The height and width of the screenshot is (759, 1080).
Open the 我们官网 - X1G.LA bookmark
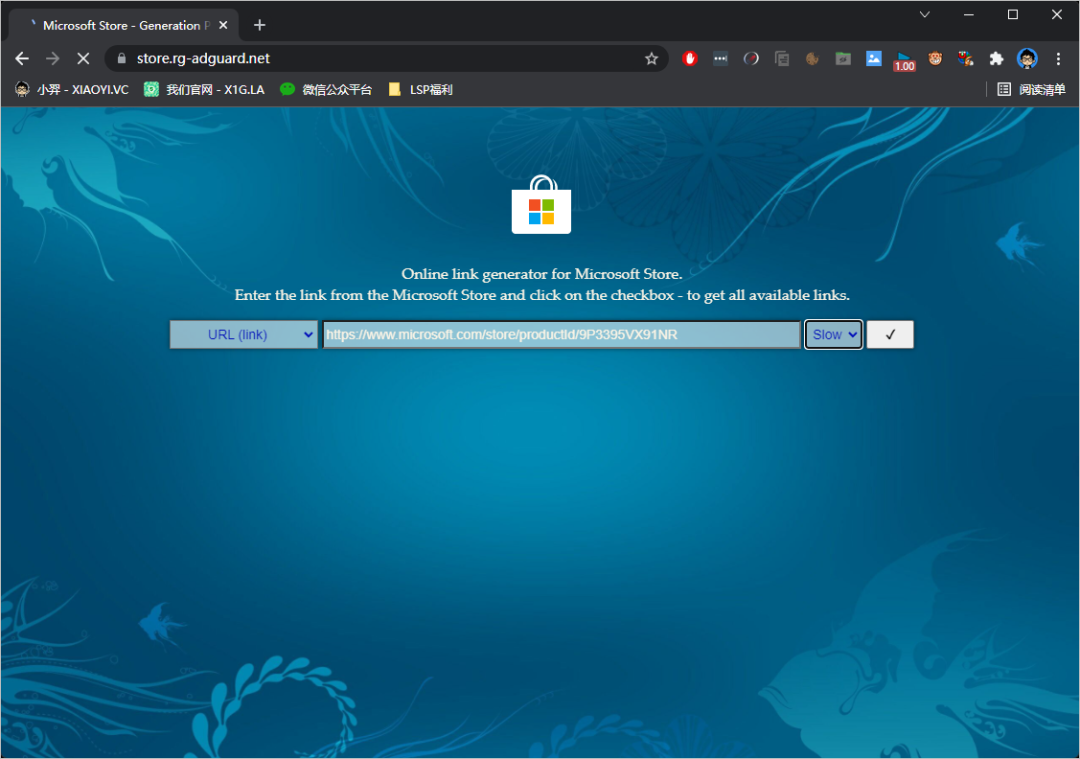point(204,90)
